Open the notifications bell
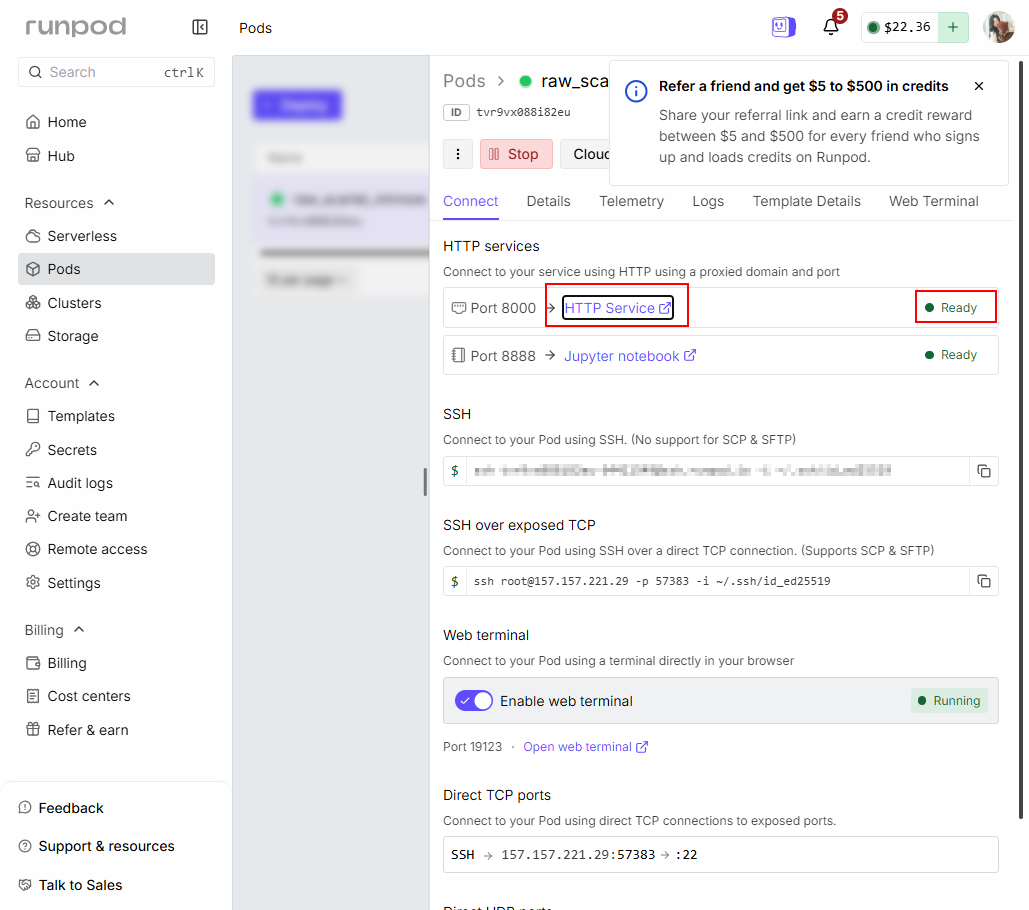Screen dimensions: 1029x910 [x=831, y=27]
